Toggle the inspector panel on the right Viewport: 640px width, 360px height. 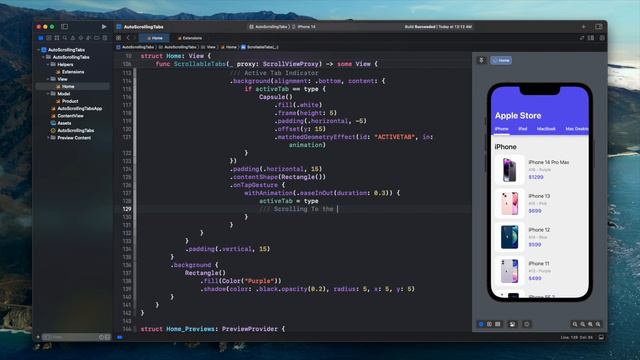599,27
